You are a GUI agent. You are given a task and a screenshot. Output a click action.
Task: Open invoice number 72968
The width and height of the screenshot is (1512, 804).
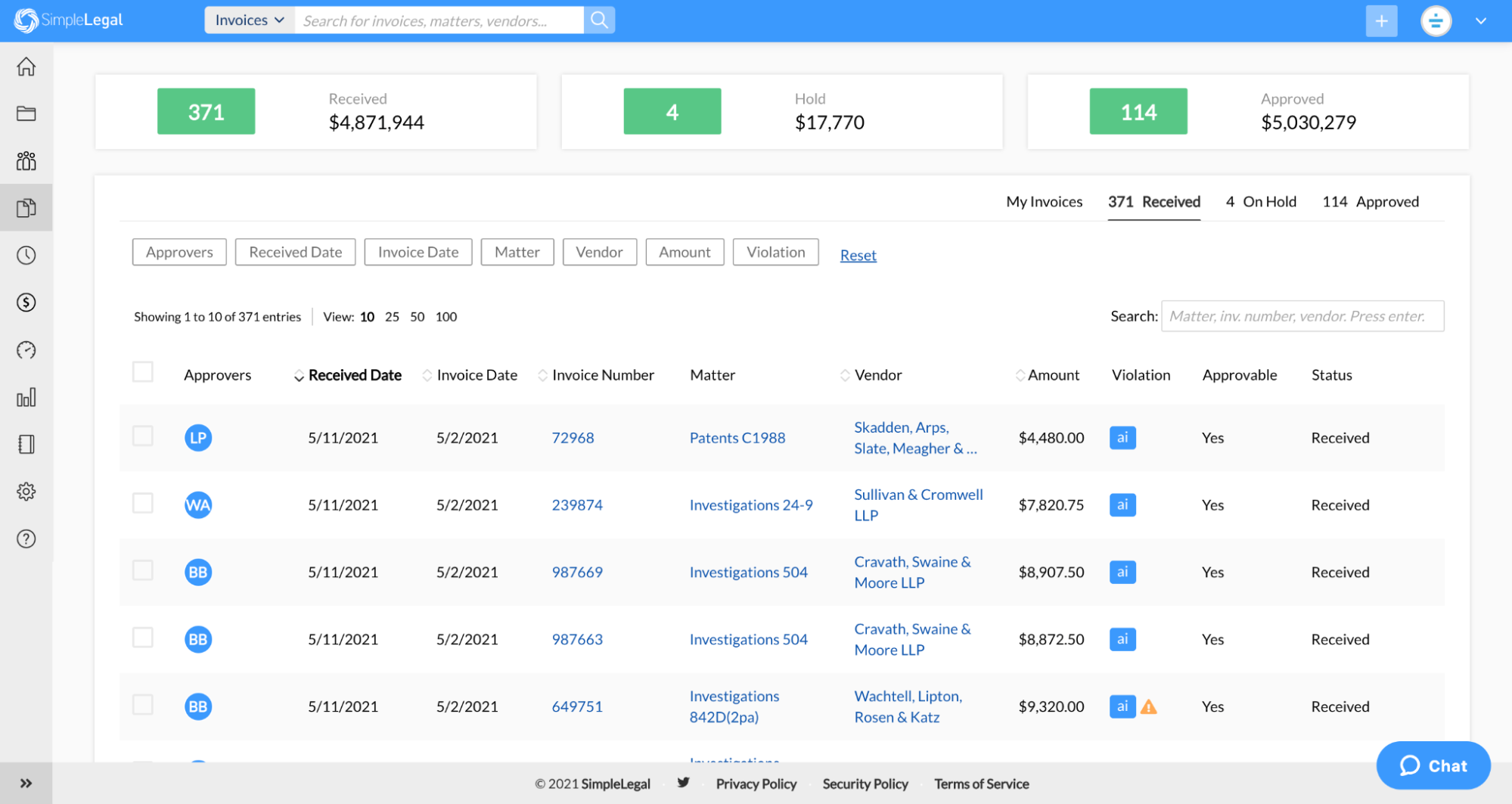[x=573, y=438]
